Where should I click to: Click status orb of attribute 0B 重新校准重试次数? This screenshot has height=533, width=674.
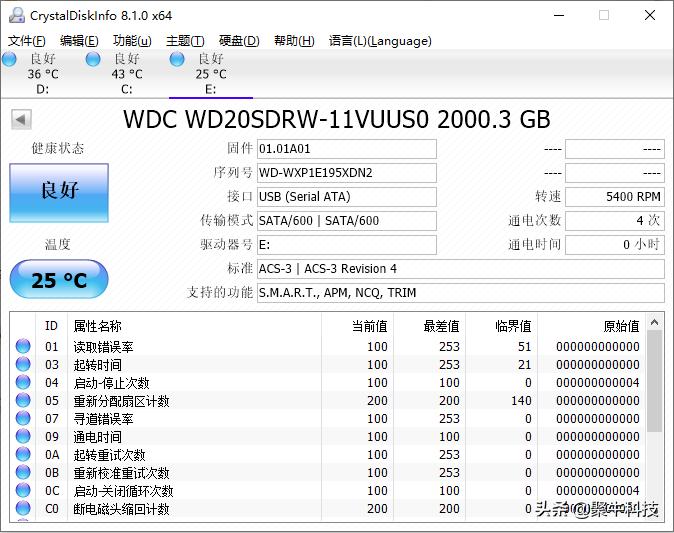[x=23, y=472]
